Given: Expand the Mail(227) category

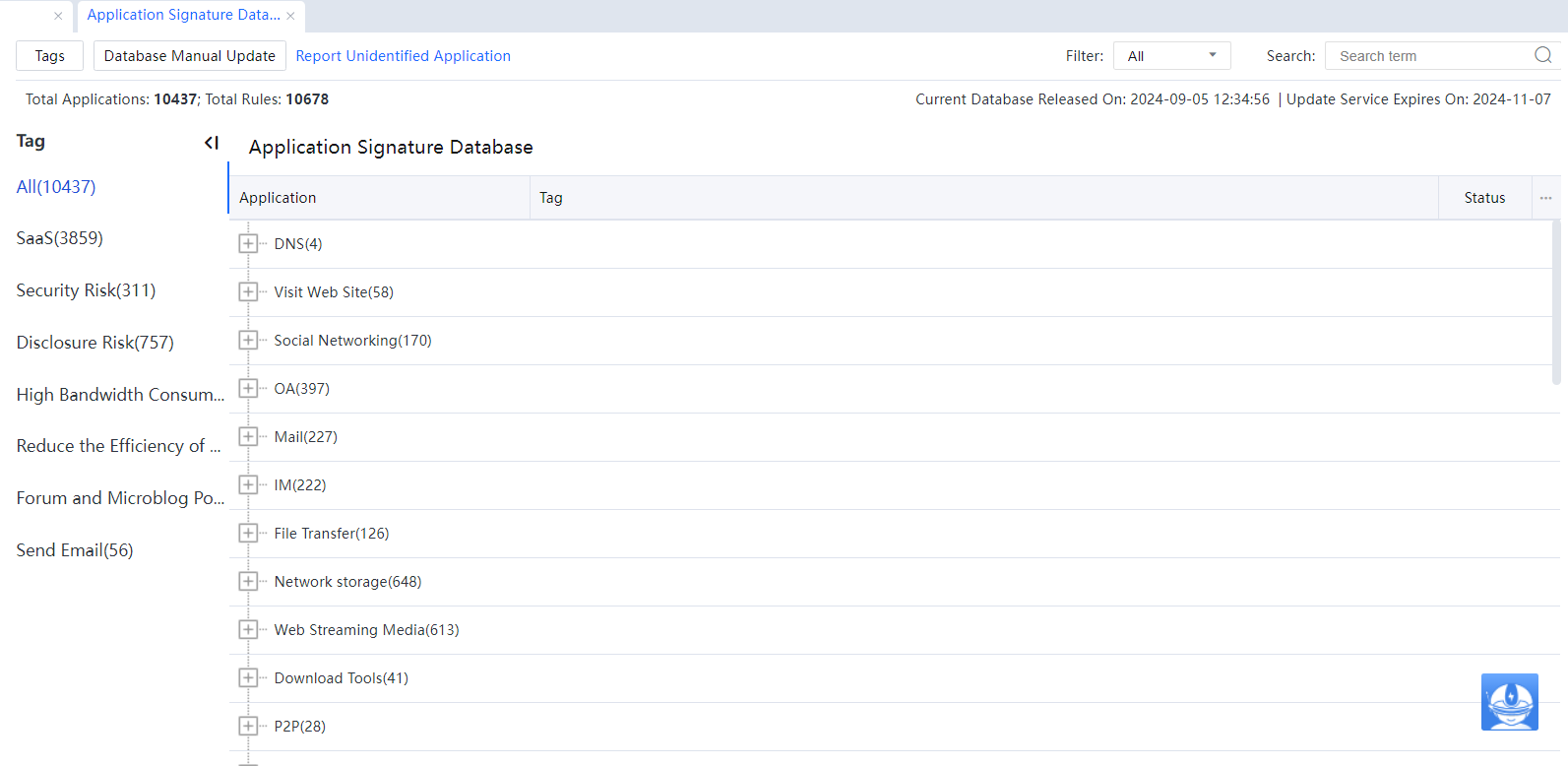Looking at the screenshot, I should pos(248,437).
